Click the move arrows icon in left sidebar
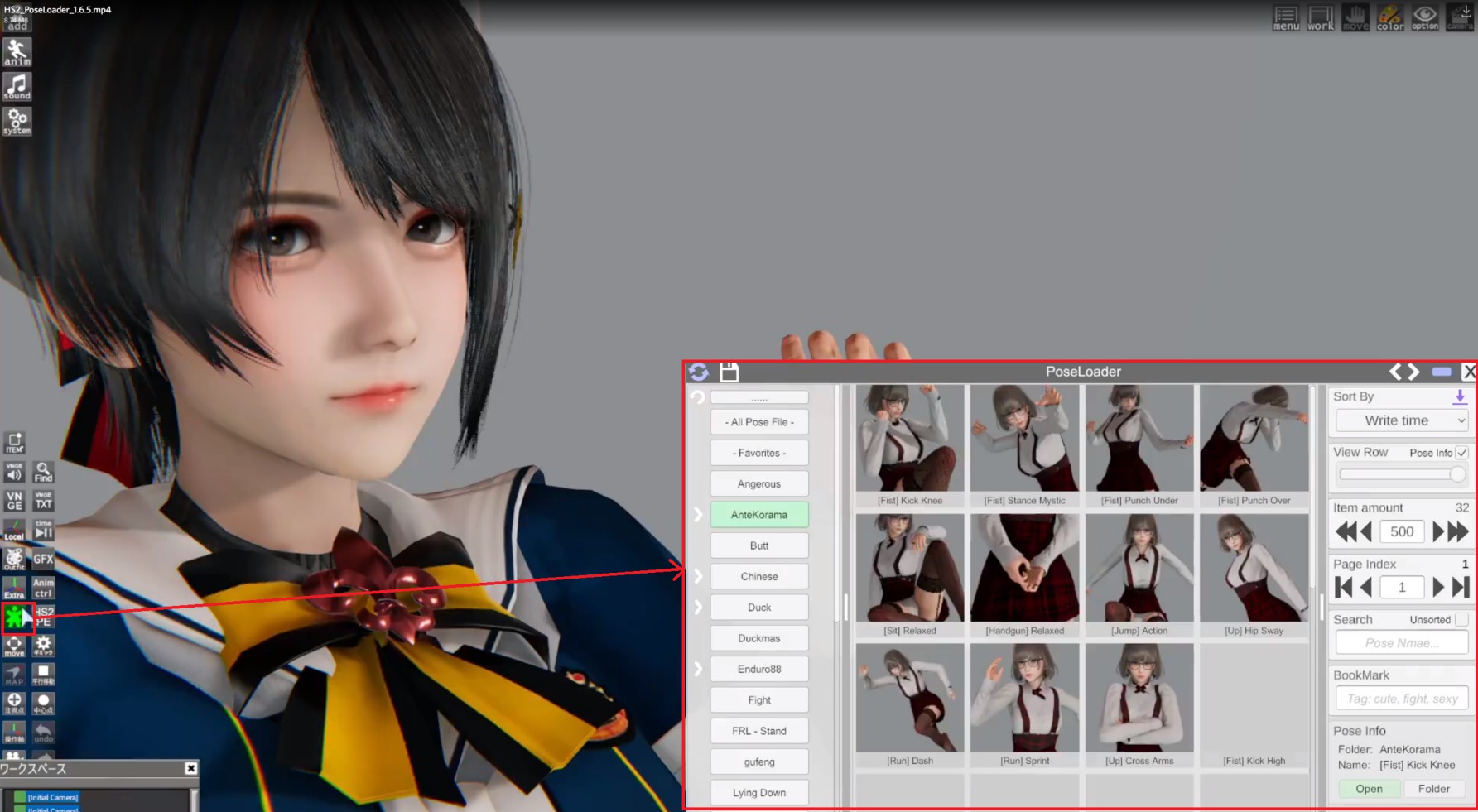Viewport: 1478px width, 812px height. pos(15,646)
